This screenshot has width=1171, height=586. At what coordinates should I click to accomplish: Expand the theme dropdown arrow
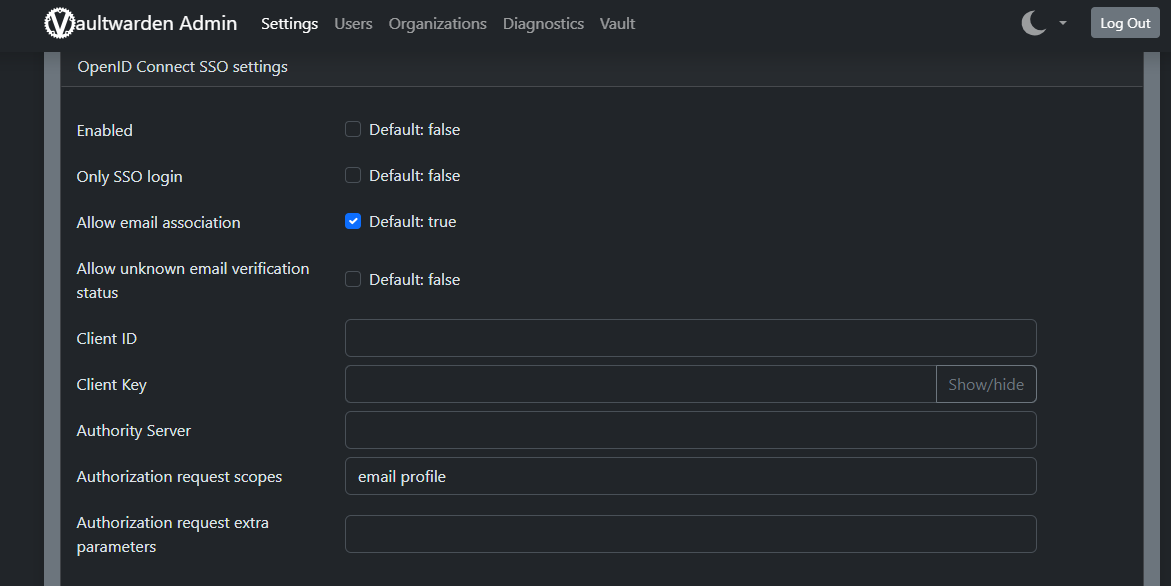pyautogui.click(x=1062, y=23)
